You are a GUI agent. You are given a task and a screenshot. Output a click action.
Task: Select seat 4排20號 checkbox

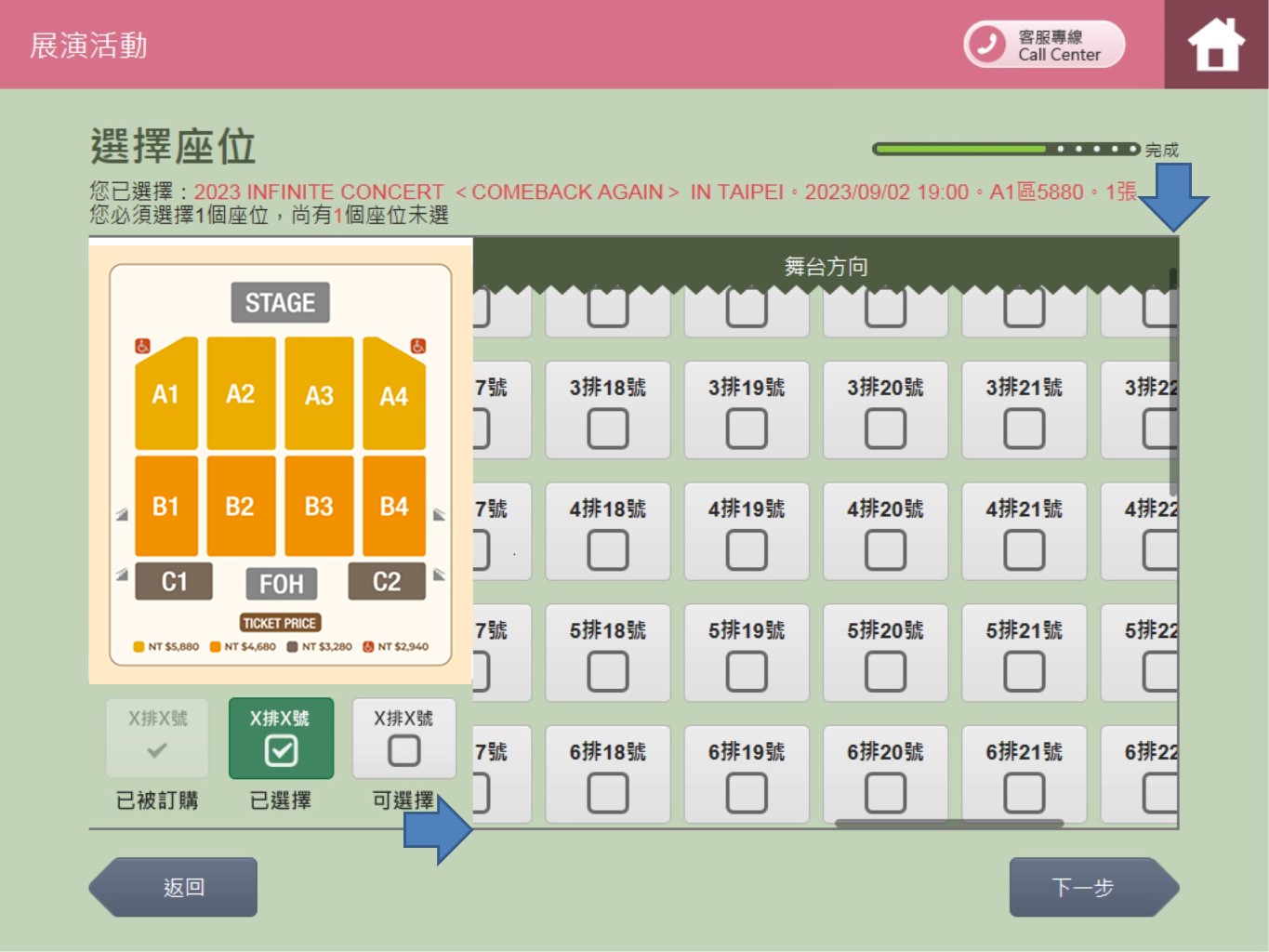885,549
